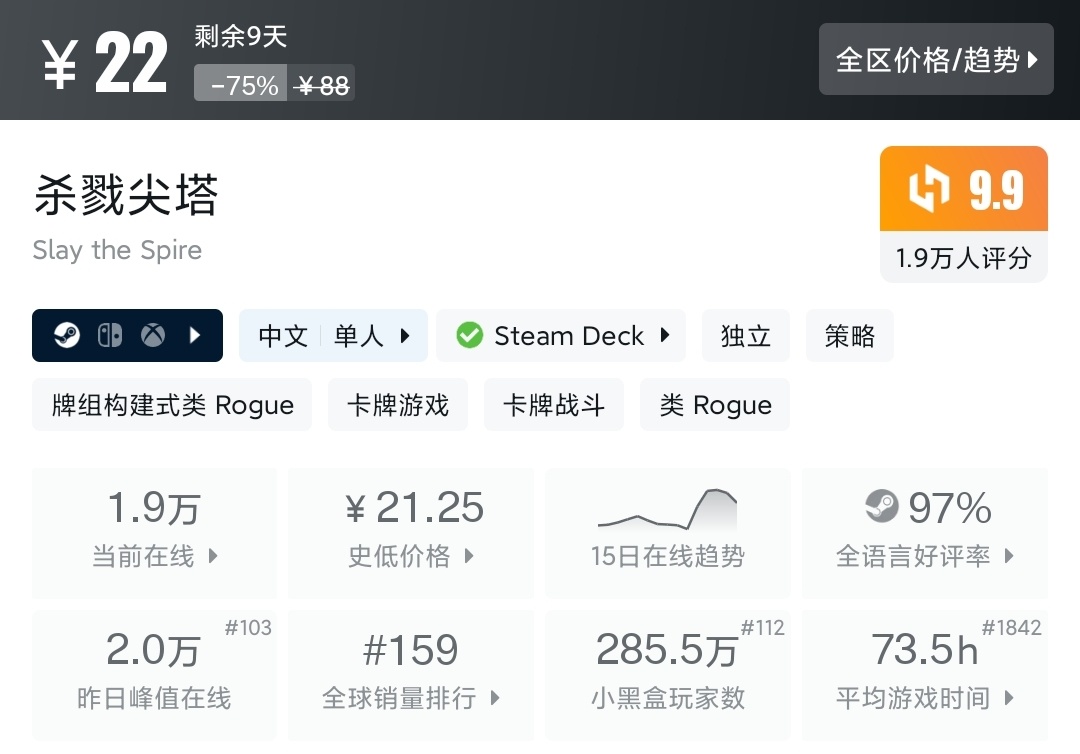1080x754 pixels.
Task: Click the Xbox platform icon
Action: pos(153,335)
